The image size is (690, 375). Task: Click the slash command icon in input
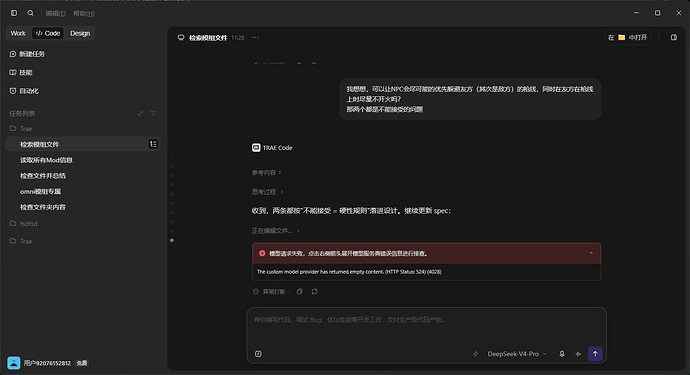(258, 354)
